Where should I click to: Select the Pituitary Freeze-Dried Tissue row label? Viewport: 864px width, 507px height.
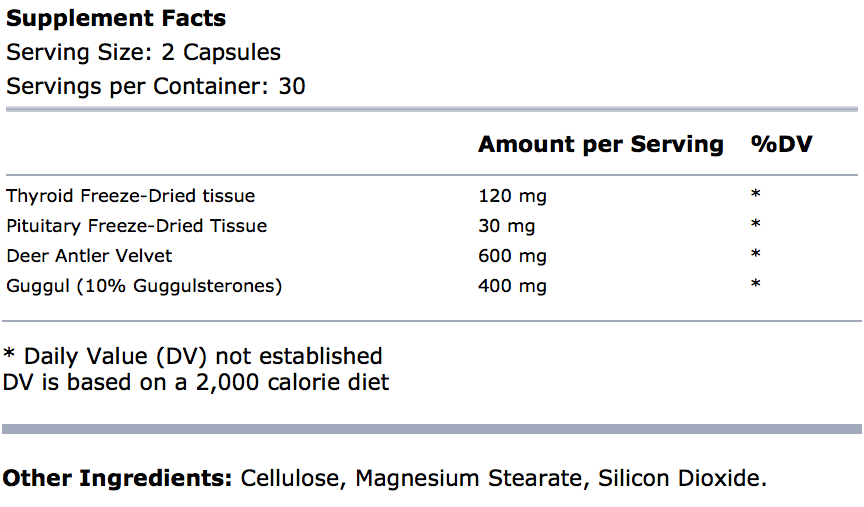pyautogui.click(x=136, y=225)
